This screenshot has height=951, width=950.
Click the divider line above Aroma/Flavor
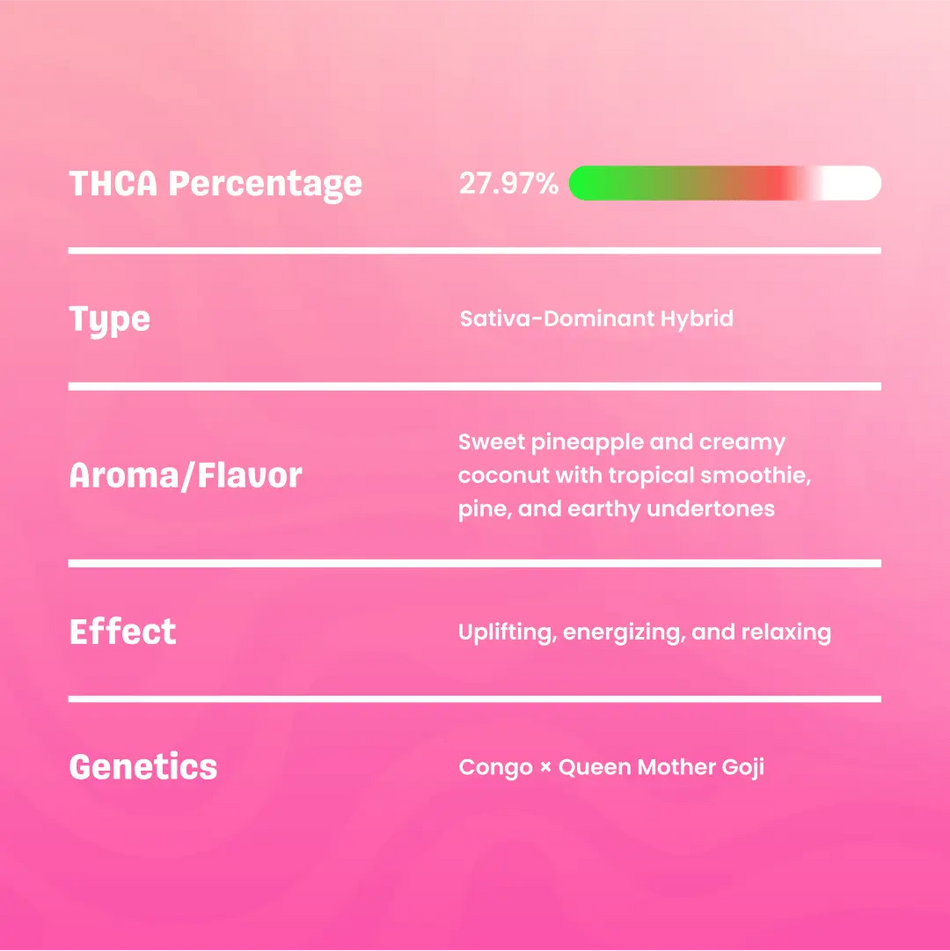474,386
